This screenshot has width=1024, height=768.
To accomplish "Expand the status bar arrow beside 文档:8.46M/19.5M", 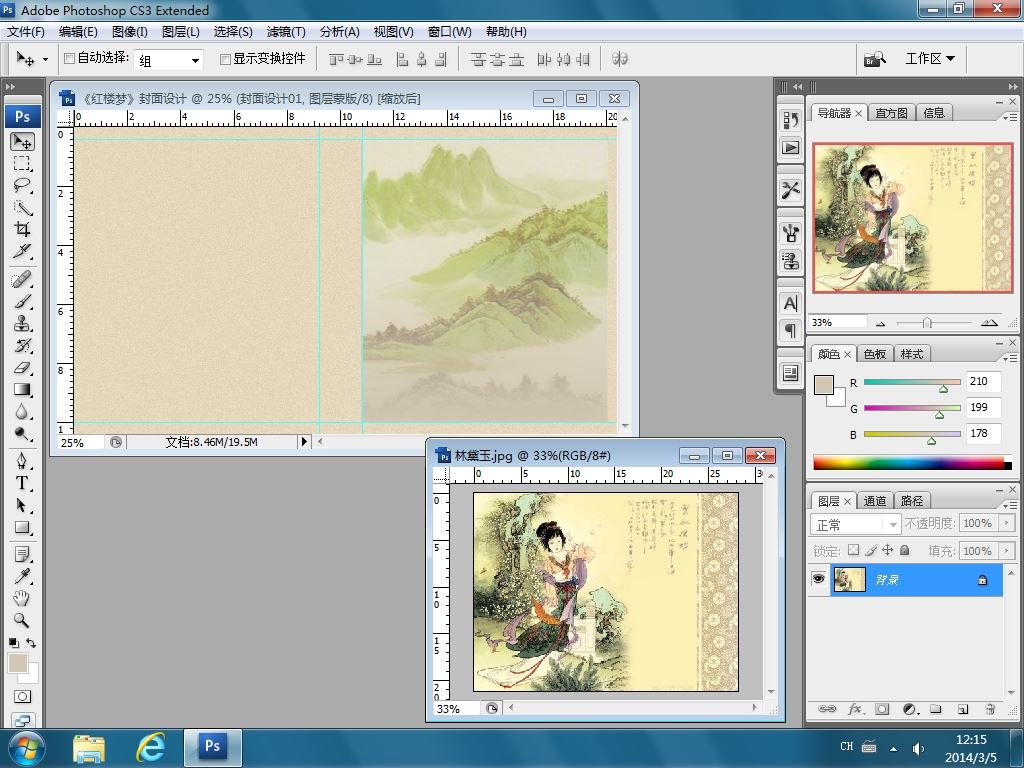I will [x=304, y=442].
